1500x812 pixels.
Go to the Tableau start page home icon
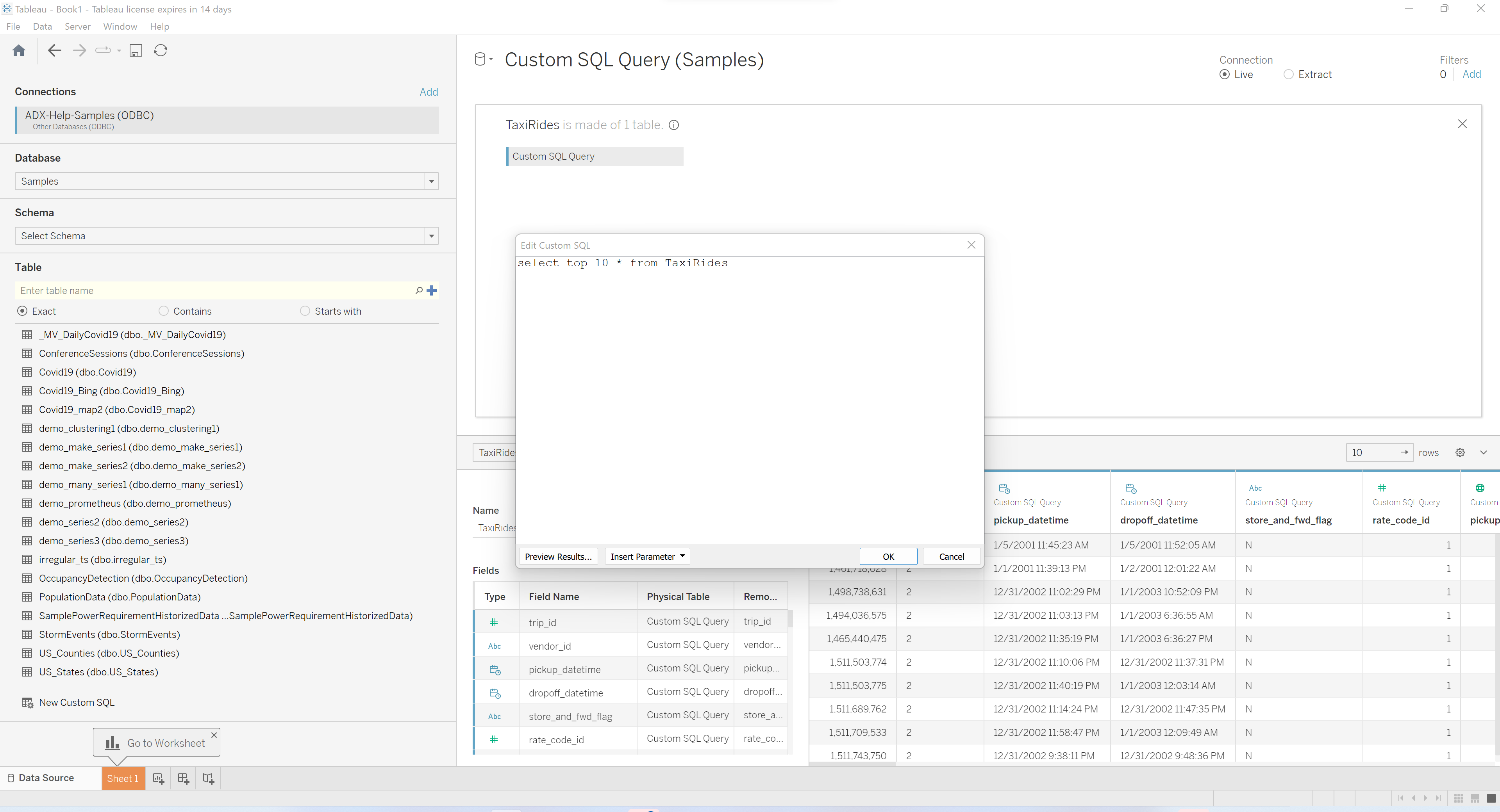(x=19, y=51)
